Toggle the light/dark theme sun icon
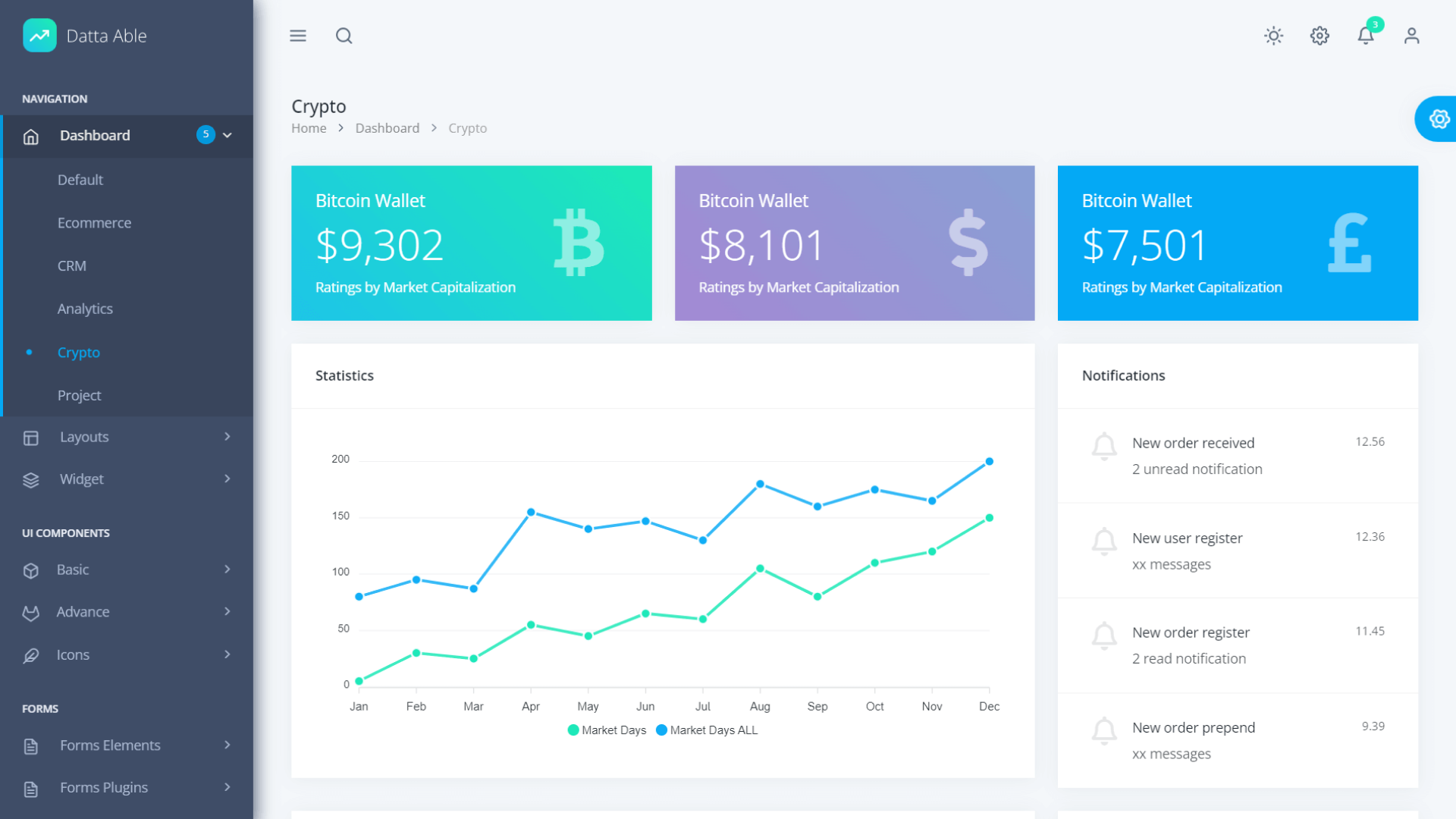This screenshot has width=1456, height=819. [x=1273, y=36]
